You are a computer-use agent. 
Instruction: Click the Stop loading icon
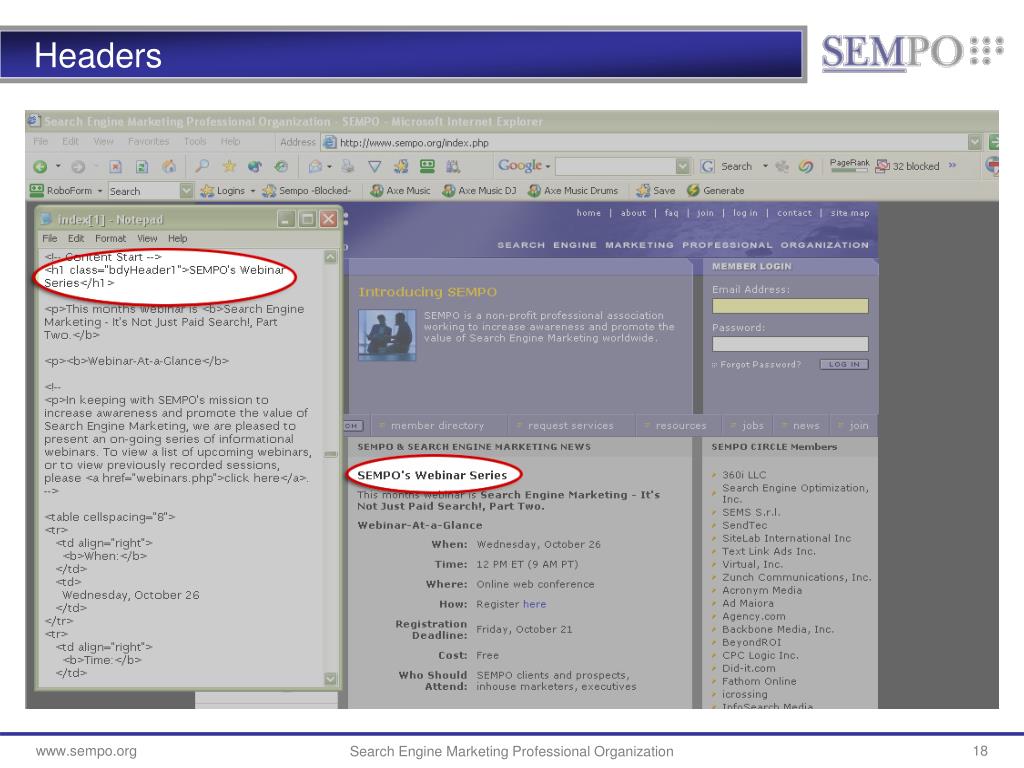point(115,167)
